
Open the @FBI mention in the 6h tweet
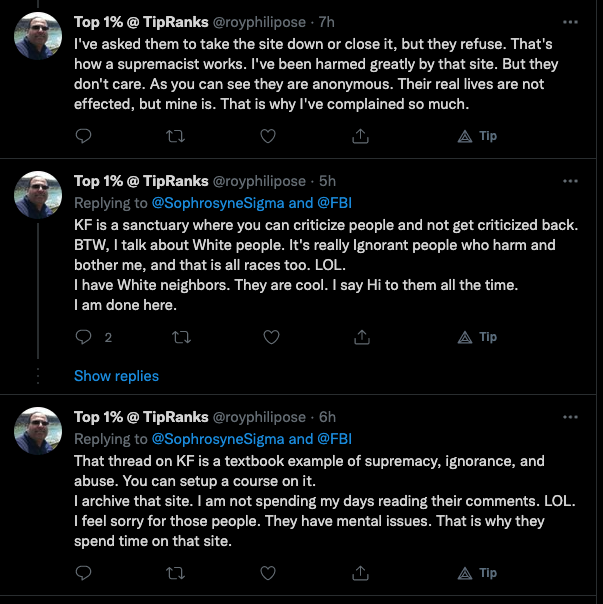click(334, 439)
